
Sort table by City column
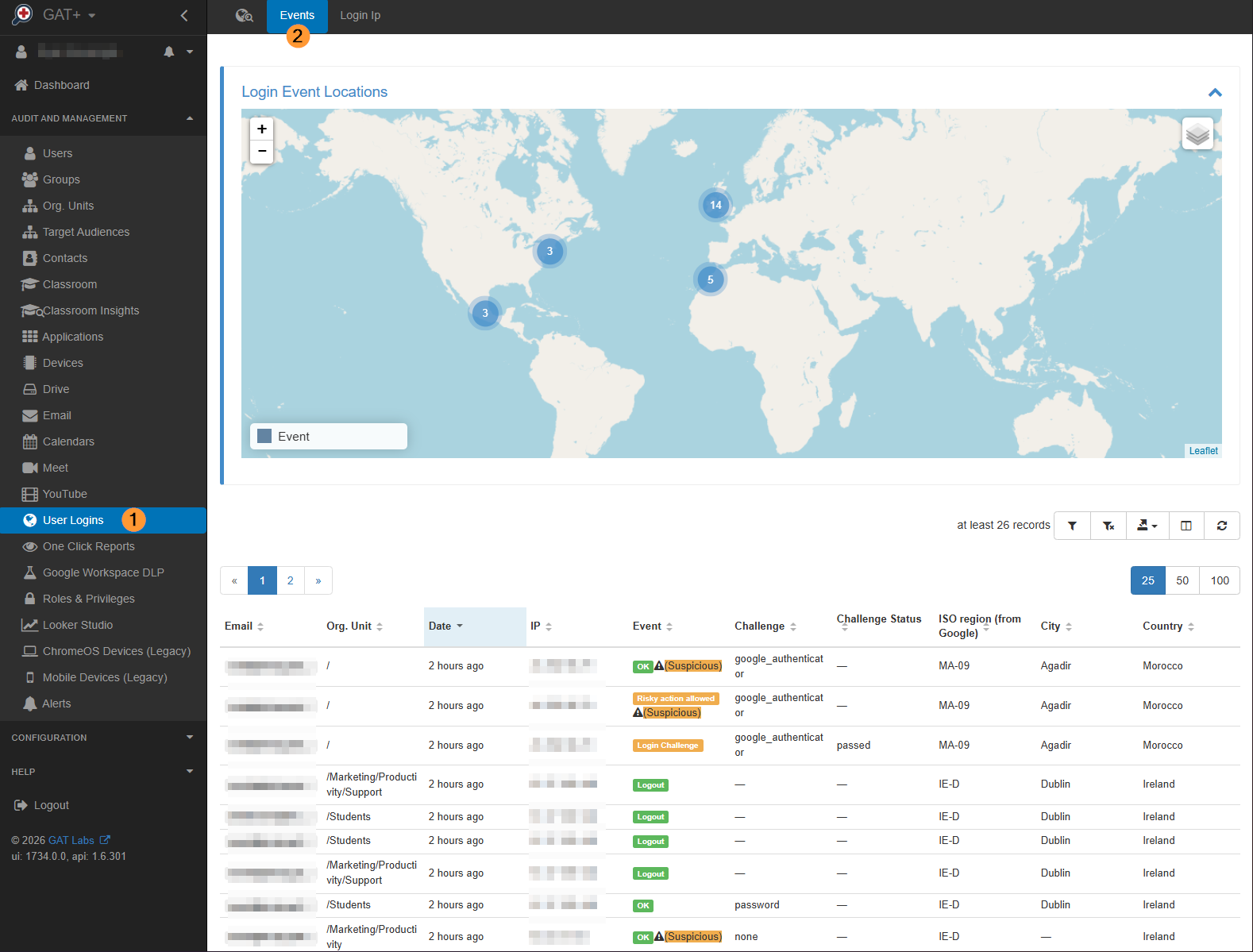[x=1056, y=626]
